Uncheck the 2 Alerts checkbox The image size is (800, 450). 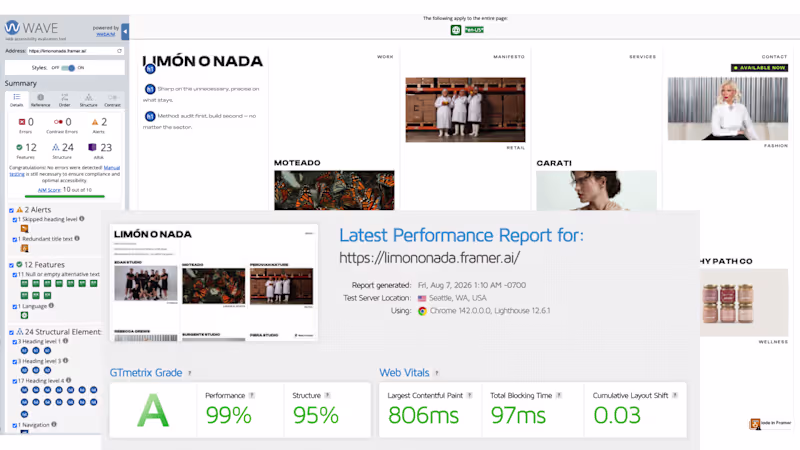coord(11,210)
